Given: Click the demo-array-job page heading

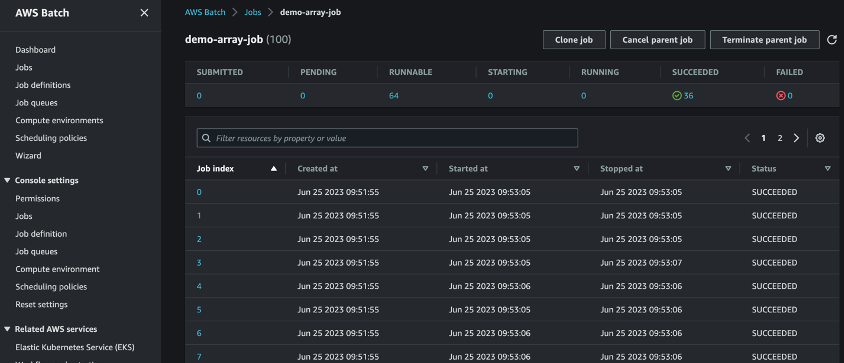Looking at the screenshot, I should (x=238, y=40).
